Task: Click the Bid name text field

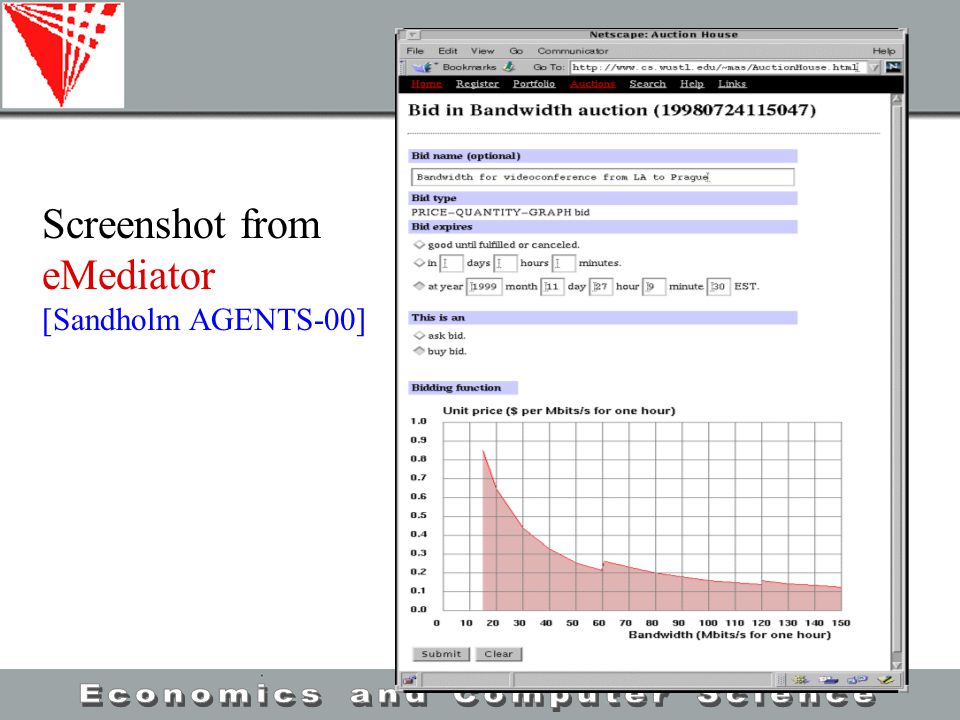Action: tap(602, 177)
